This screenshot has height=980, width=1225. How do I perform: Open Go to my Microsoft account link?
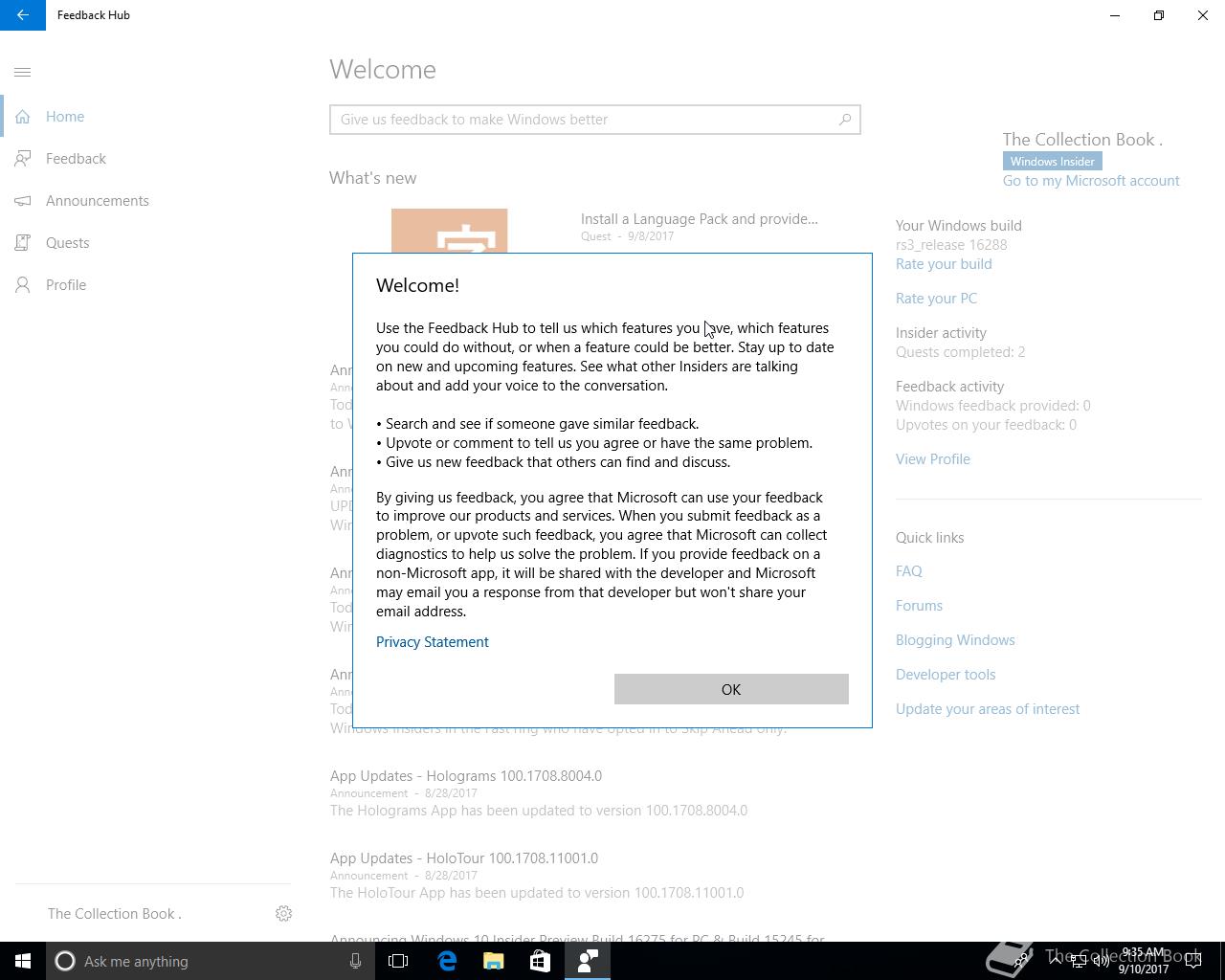[x=1091, y=181]
